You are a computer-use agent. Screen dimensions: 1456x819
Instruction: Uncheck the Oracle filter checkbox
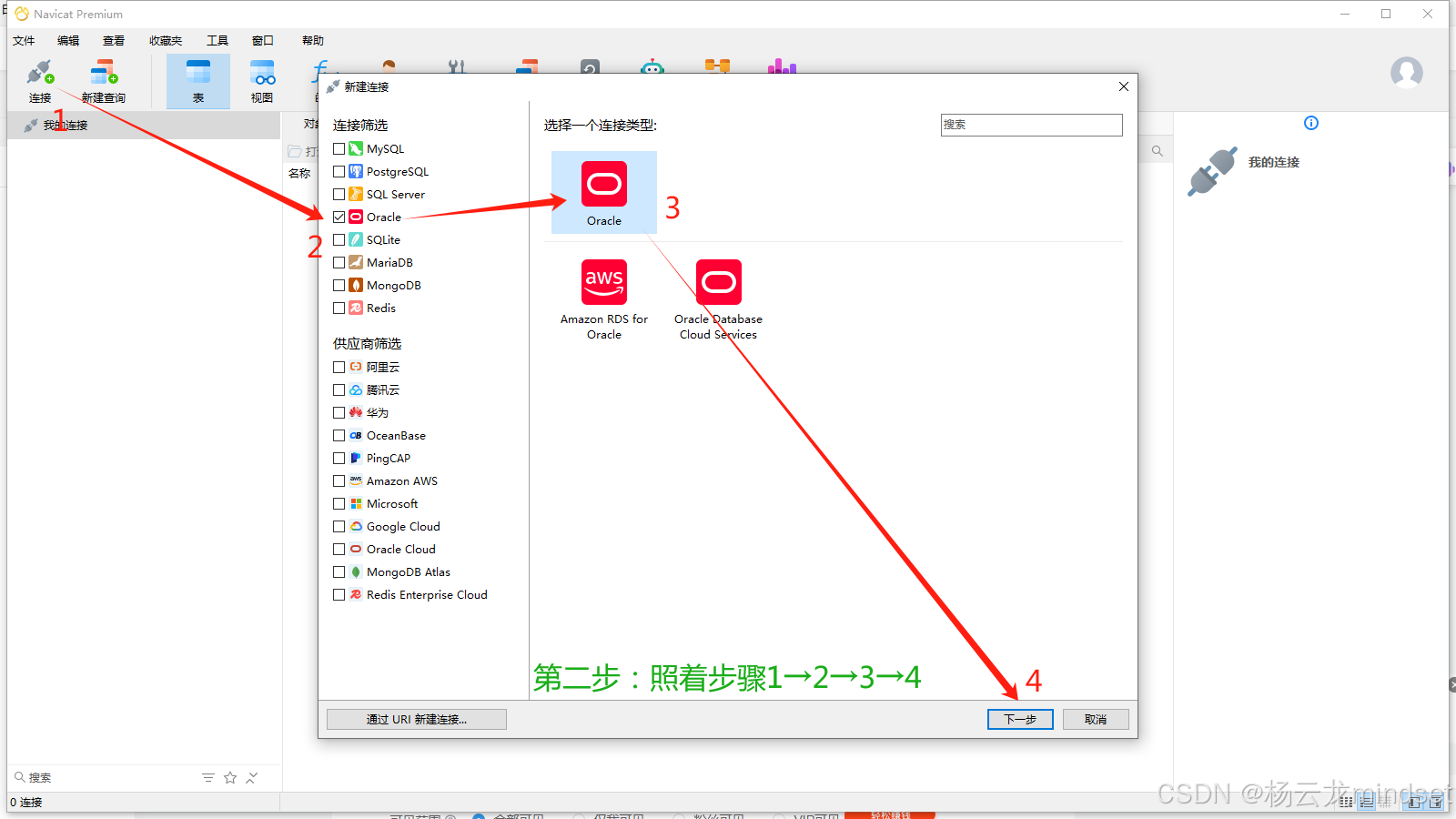pos(339,217)
